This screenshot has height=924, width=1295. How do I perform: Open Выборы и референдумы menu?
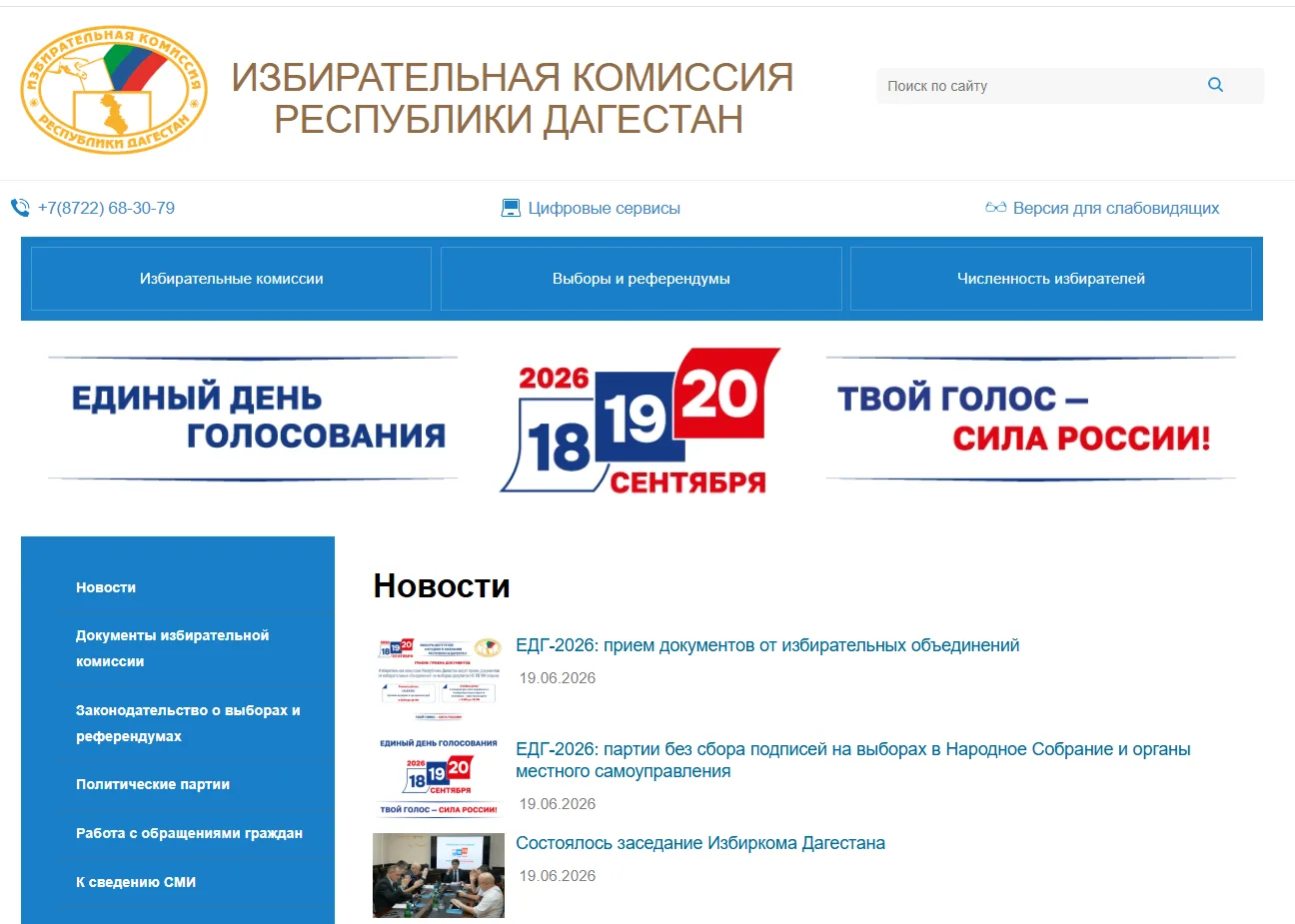(x=641, y=279)
